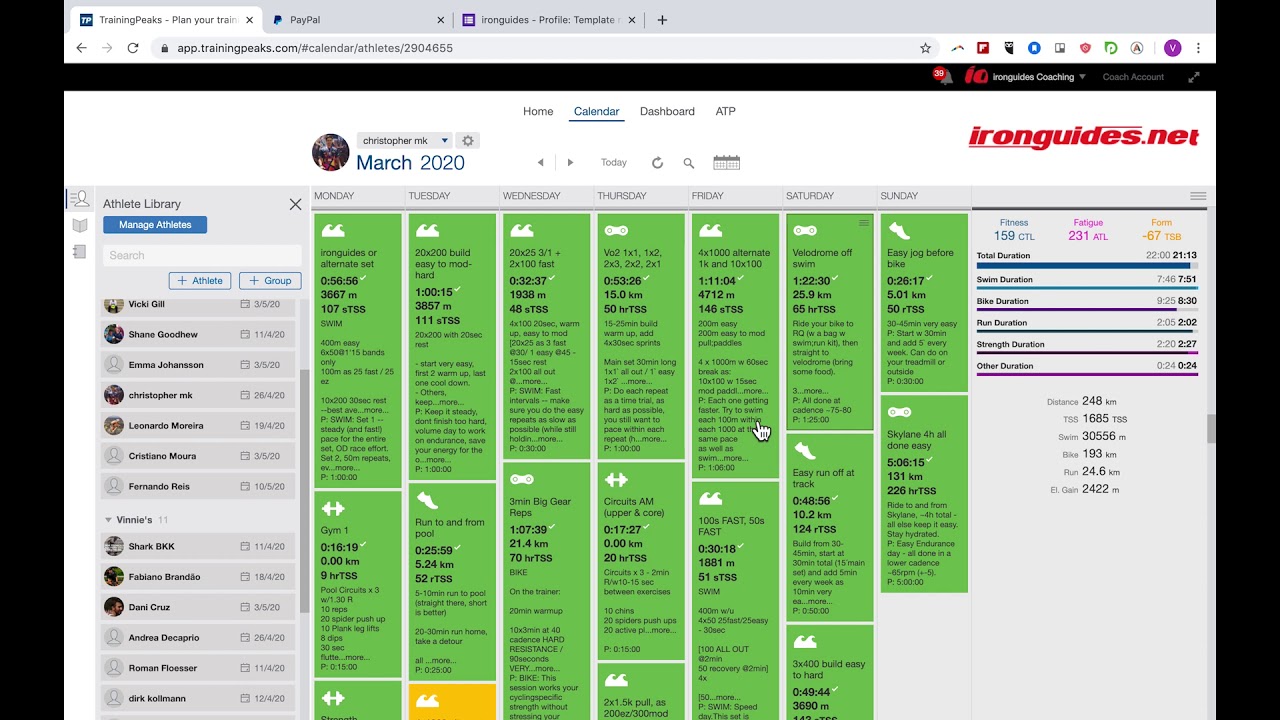Image resolution: width=1280 pixels, height=720 pixels.
Task: Click Form -67 TSB value
Action: (1161, 236)
